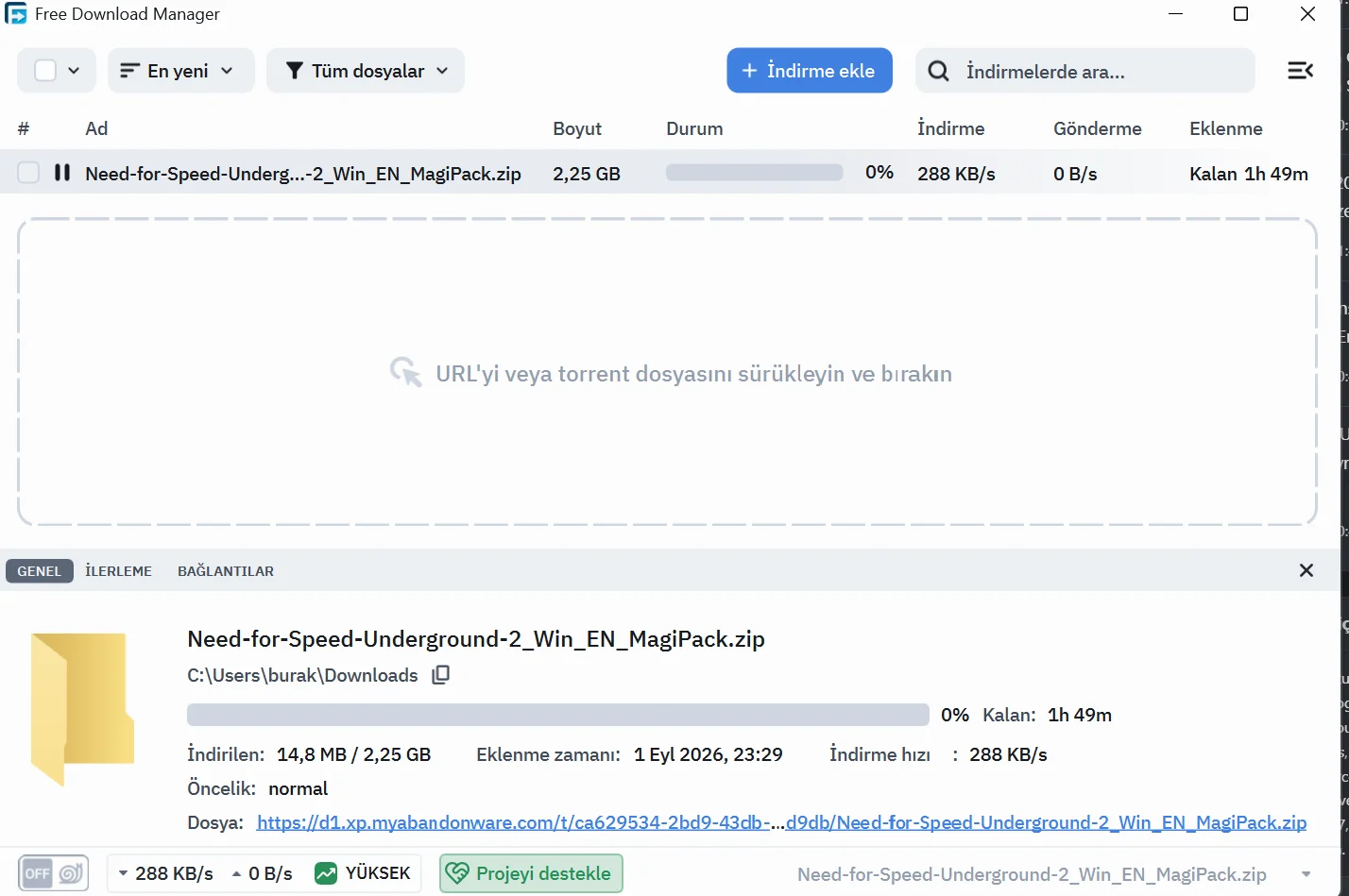Click the URL drag-and-drop area
The width and height of the screenshot is (1349, 896).
point(667,372)
